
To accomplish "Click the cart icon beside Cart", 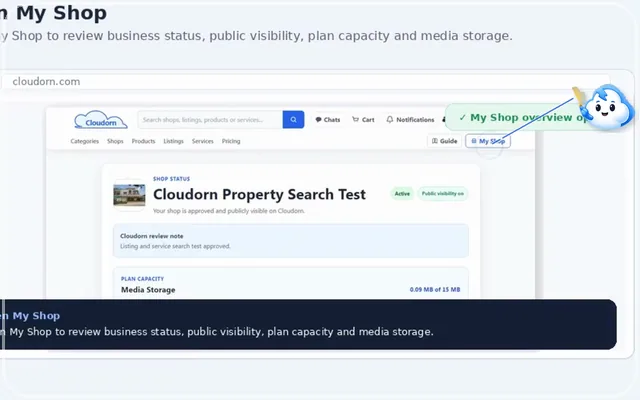I will [x=356, y=120].
